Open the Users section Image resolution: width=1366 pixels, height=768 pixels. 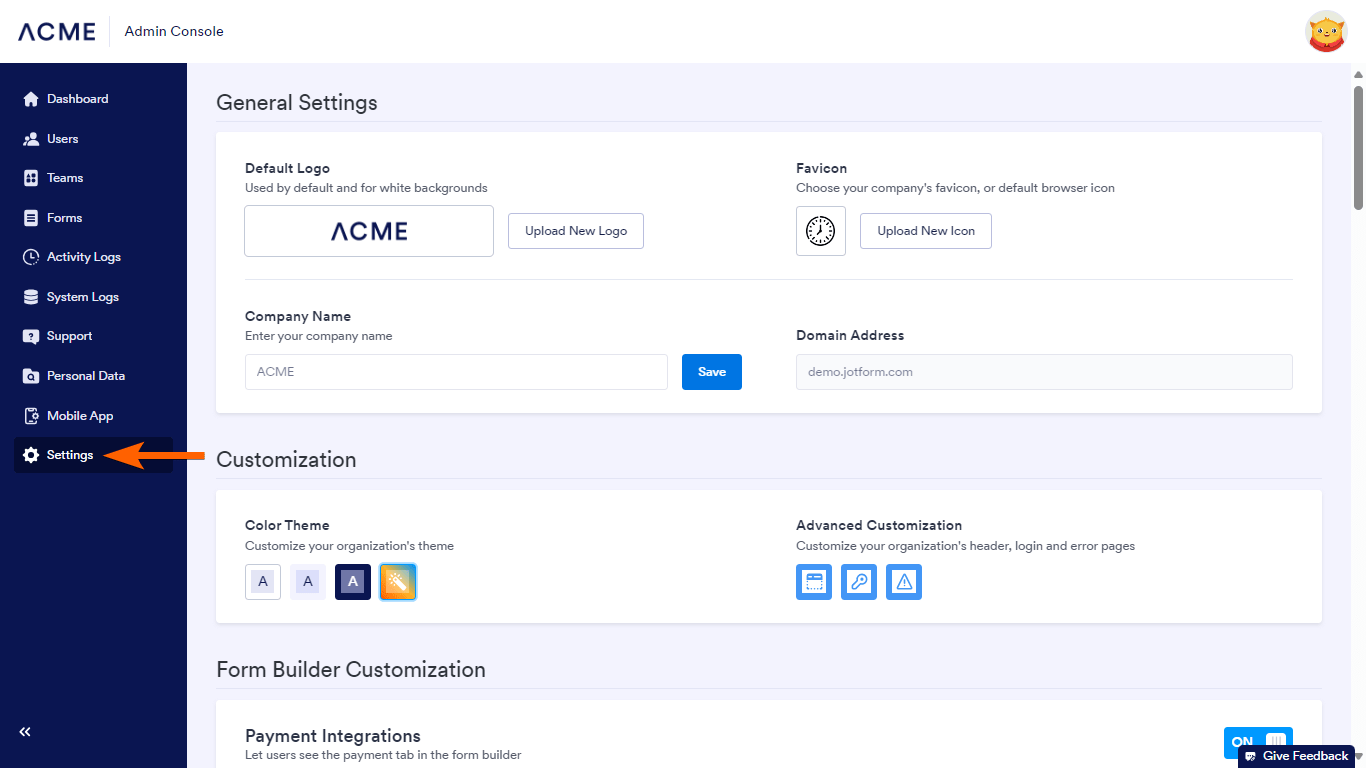pos(62,139)
